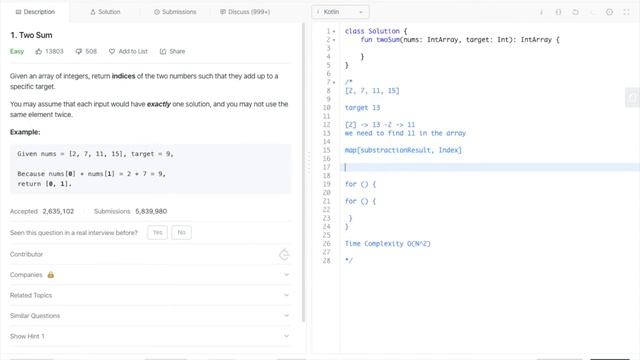Image resolution: width=640 pixels, height=360 pixels.
Task: Click the lock icon next to Companies
Action: pyautogui.click(x=51, y=275)
